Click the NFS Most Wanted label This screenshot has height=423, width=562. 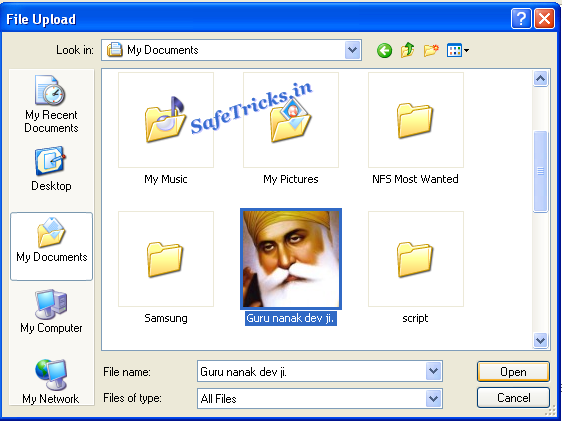(415, 179)
